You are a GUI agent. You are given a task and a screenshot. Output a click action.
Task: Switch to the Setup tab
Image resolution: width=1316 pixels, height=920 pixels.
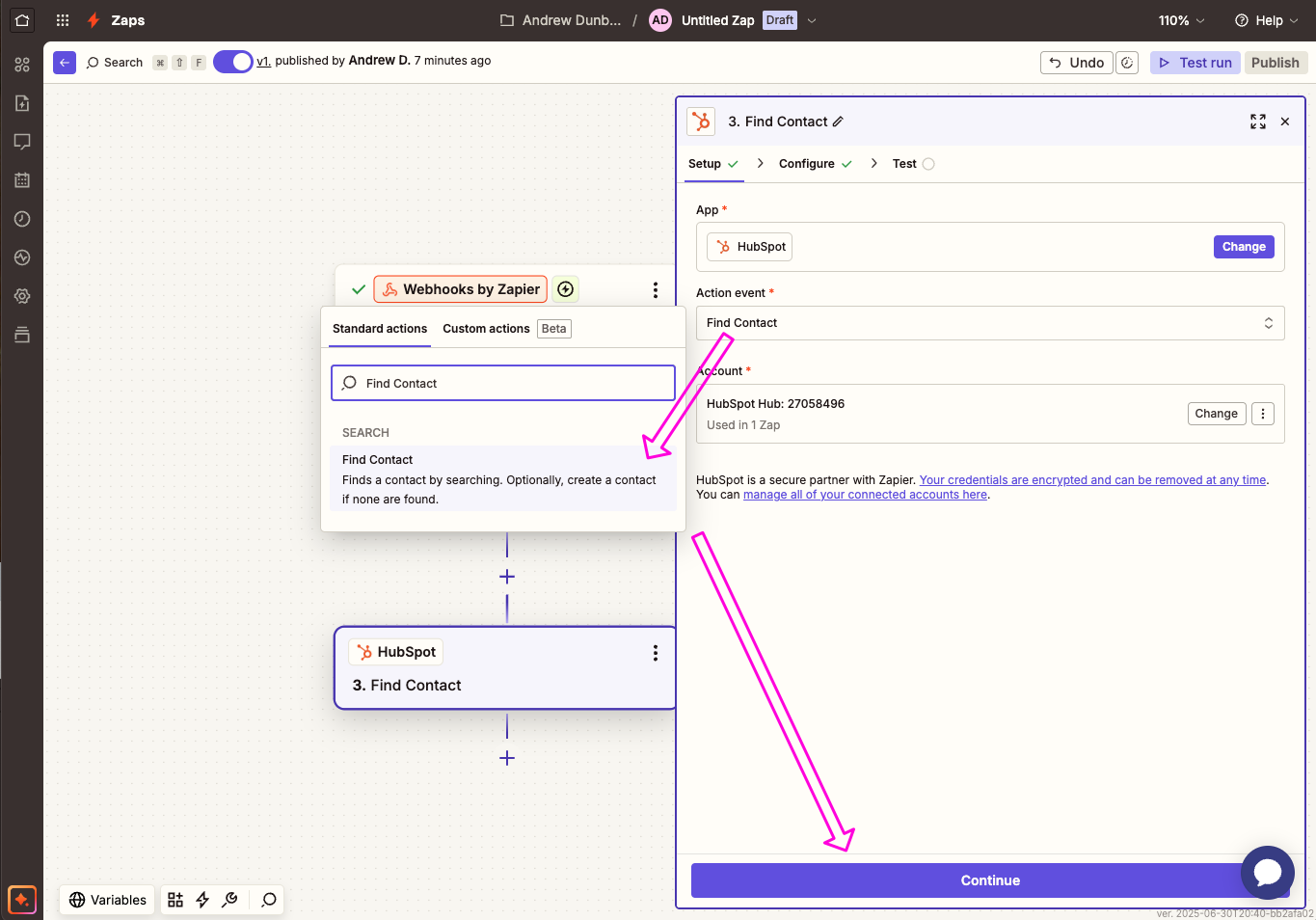pyautogui.click(x=713, y=164)
